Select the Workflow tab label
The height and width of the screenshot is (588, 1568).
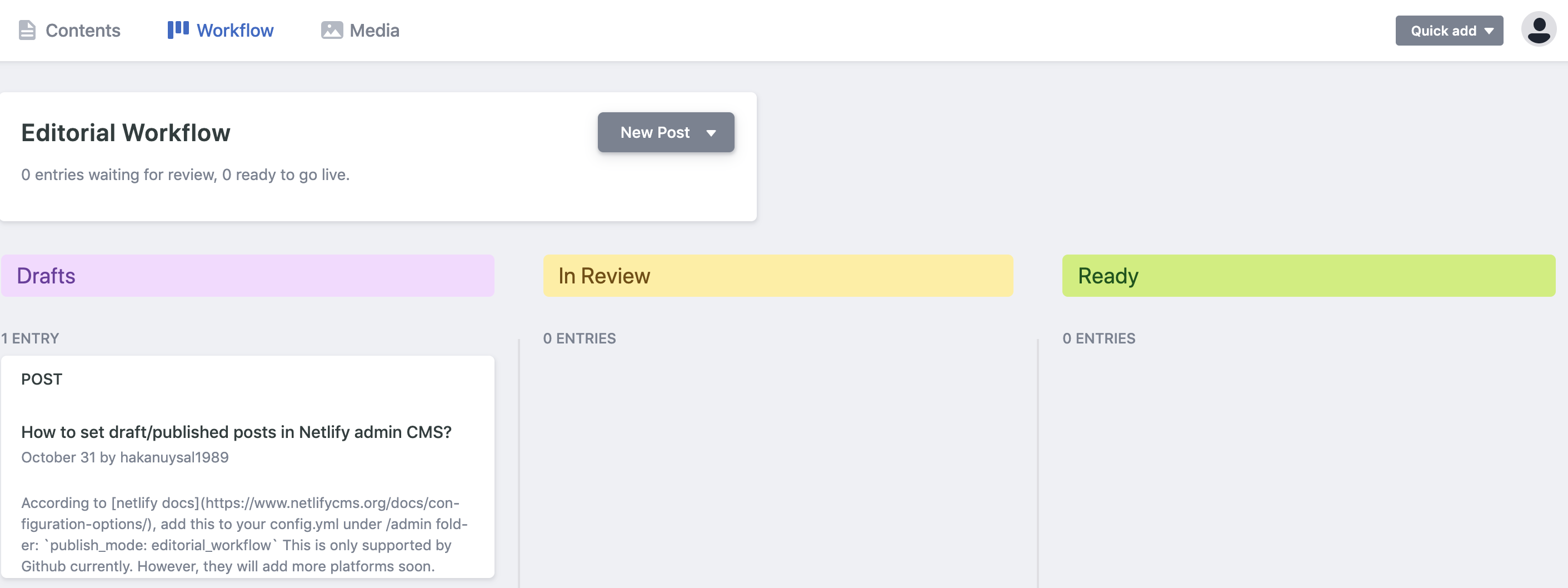[235, 31]
